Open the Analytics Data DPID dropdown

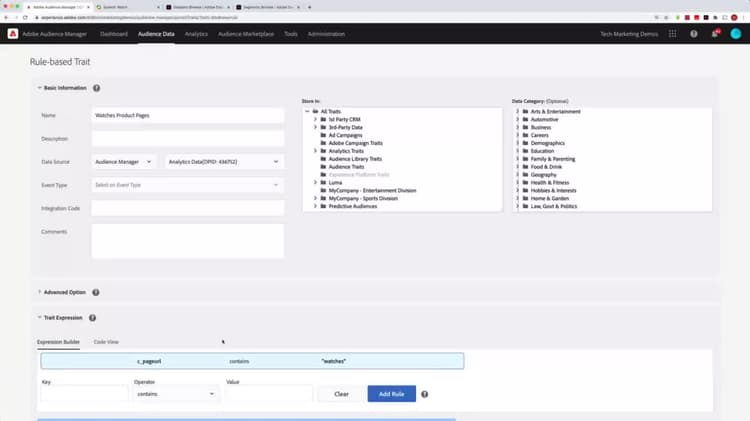tap(223, 162)
